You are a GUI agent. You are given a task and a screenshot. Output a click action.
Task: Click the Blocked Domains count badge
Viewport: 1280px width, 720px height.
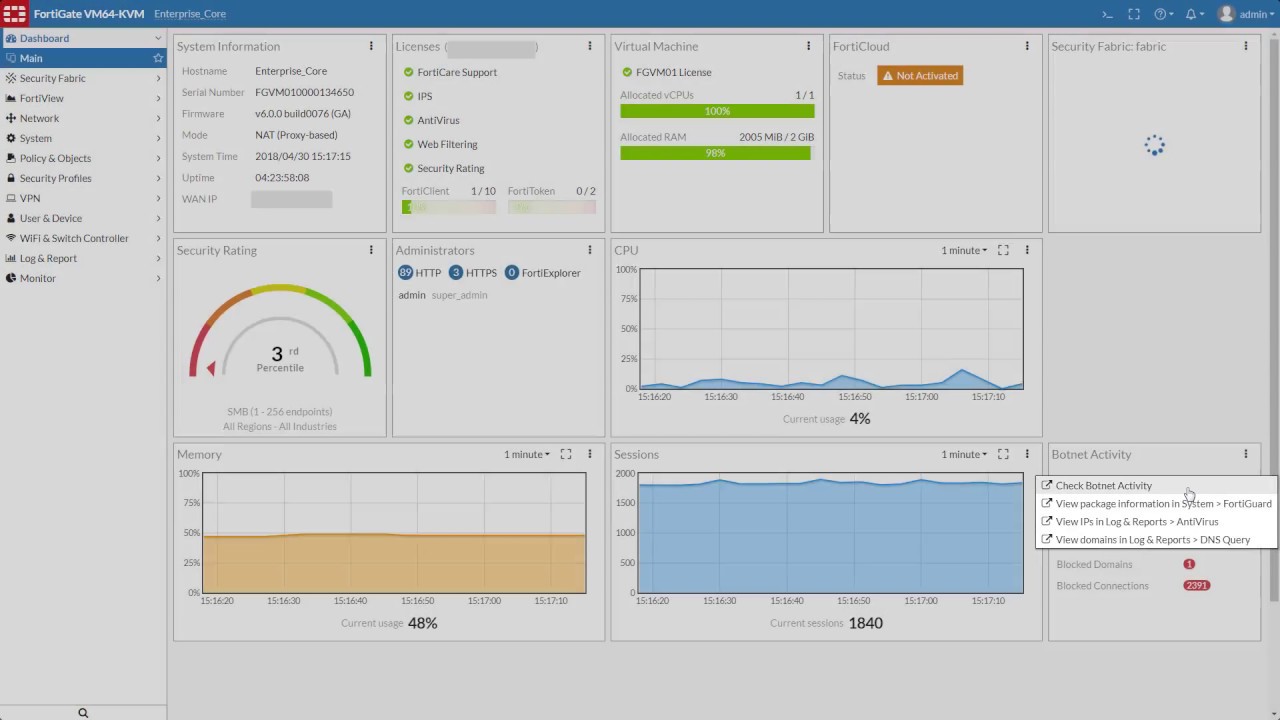[x=1189, y=564]
